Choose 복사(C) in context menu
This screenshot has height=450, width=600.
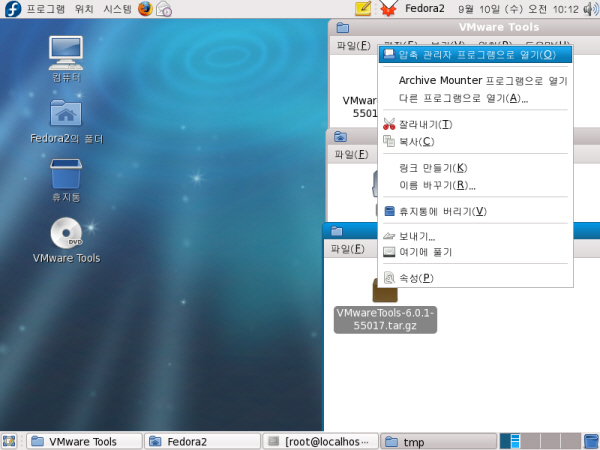[x=475, y=142]
